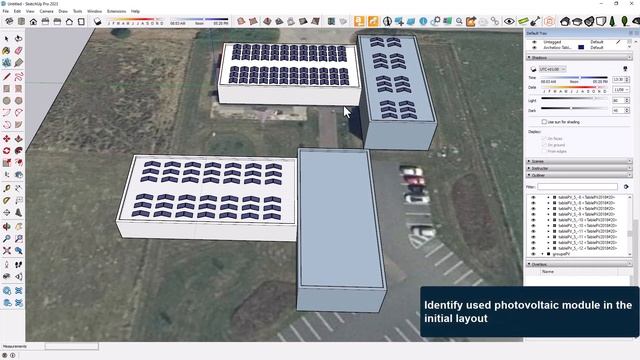Toggle the On faces checkbox

[x=544, y=139]
